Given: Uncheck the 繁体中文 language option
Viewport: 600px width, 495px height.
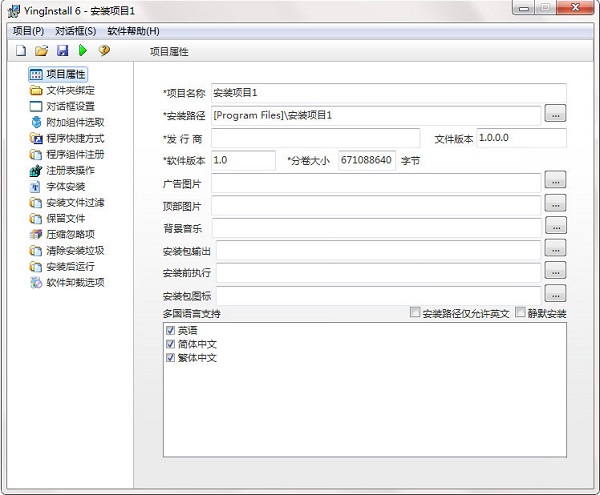Looking at the screenshot, I should [171, 358].
